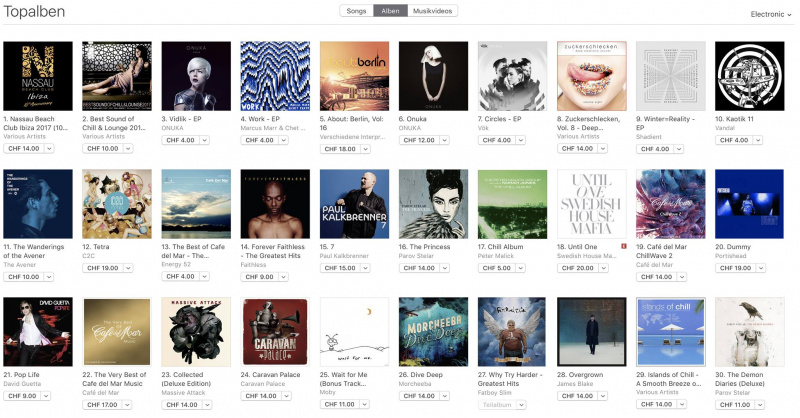Expand the arrow beside CHF 14.00 for Nassau Beach
The width and height of the screenshot is (800, 418).
[x=49, y=149]
